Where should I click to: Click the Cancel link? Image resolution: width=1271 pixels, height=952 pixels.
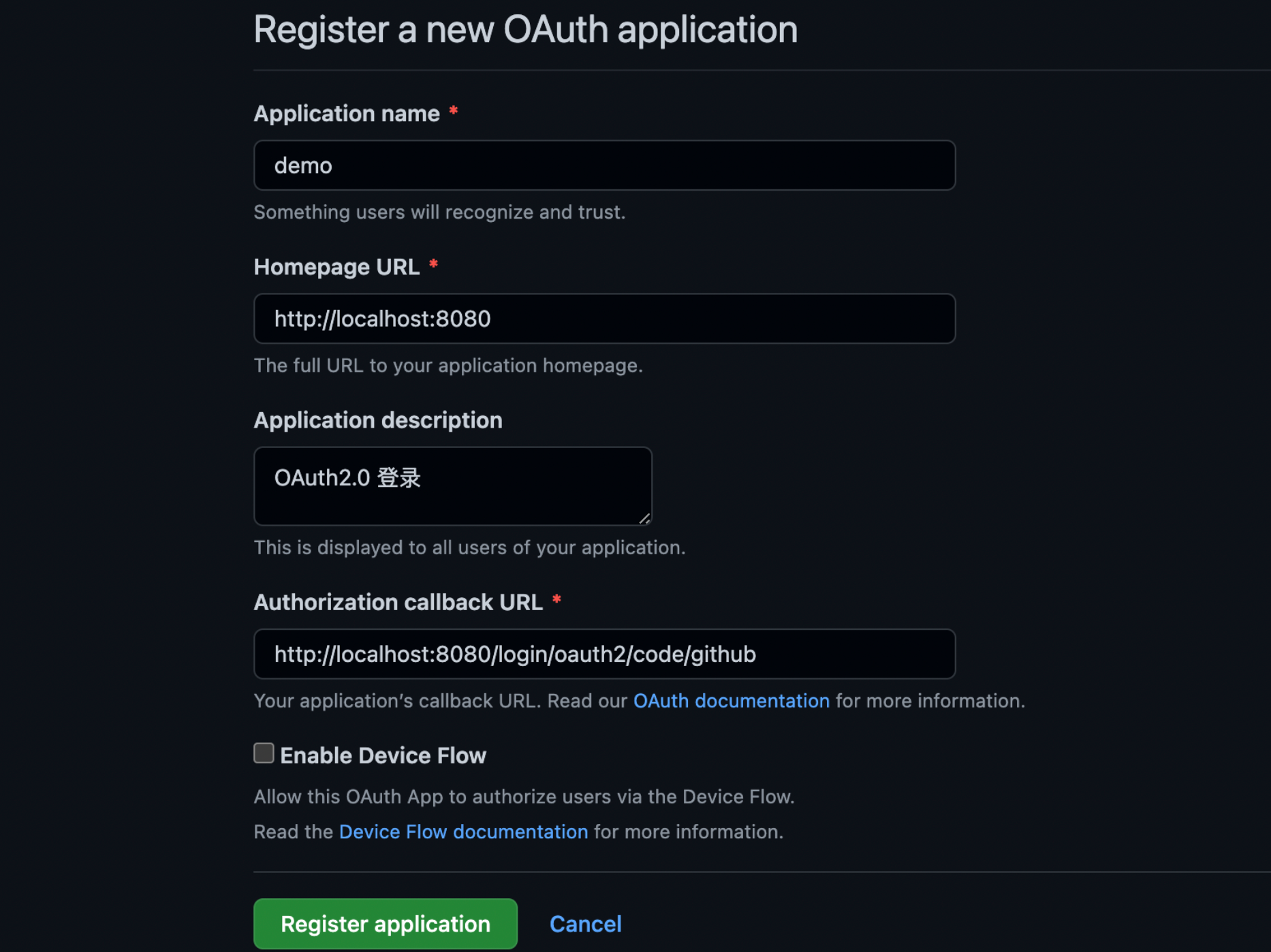(x=585, y=923)
